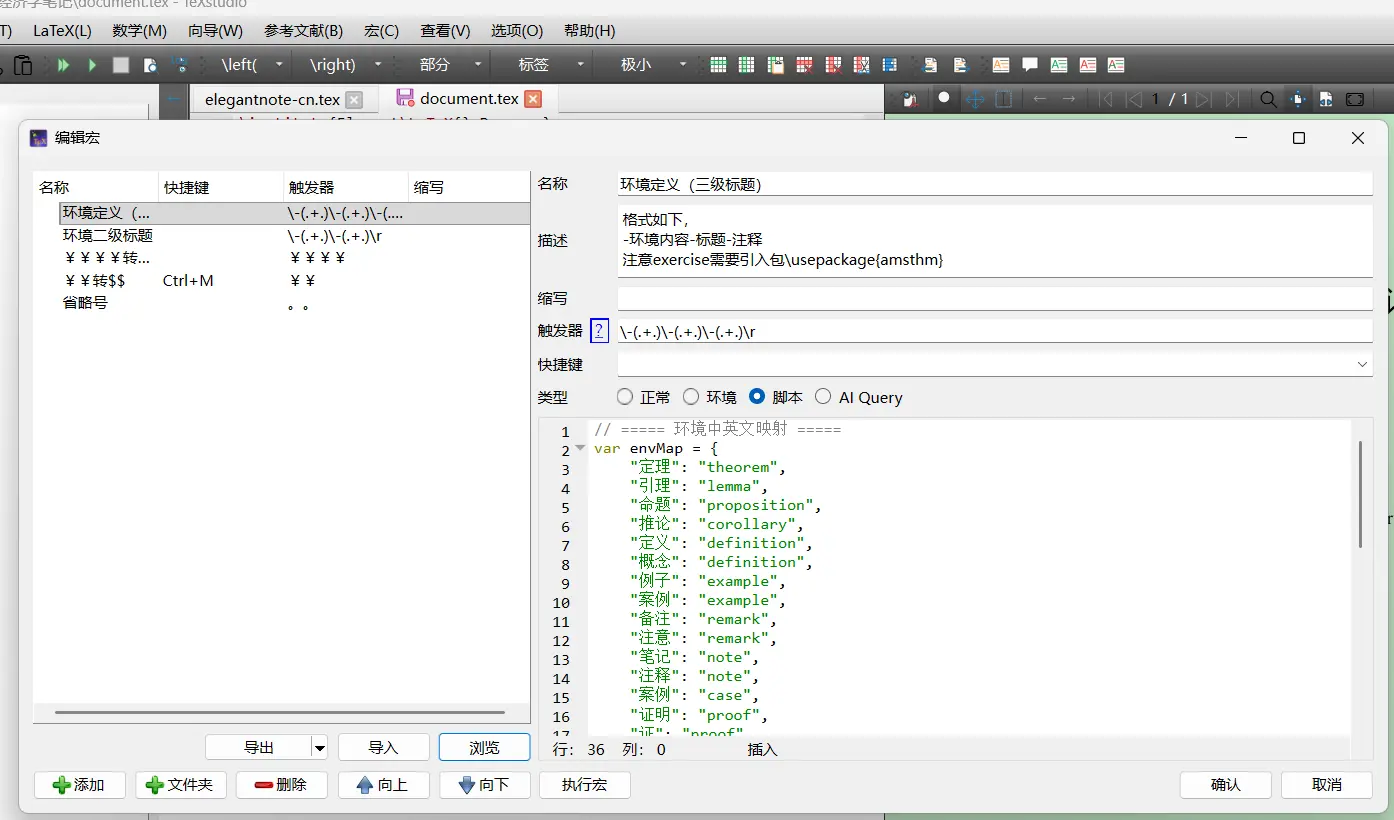Open the 向导(W) menu

pos(215,31)
